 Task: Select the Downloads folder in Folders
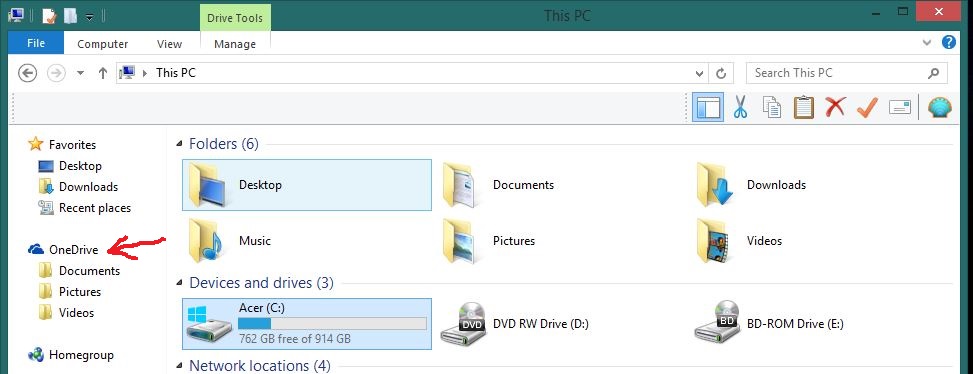pyautogui.click(x=751, y=185)
